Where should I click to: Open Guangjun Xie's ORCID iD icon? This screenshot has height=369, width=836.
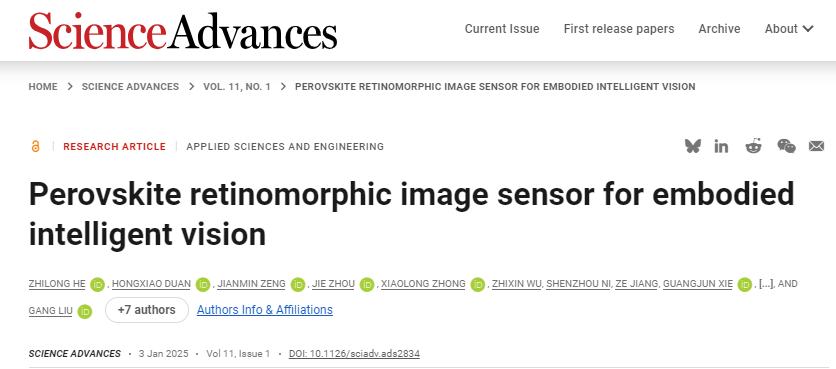[745, 285]
